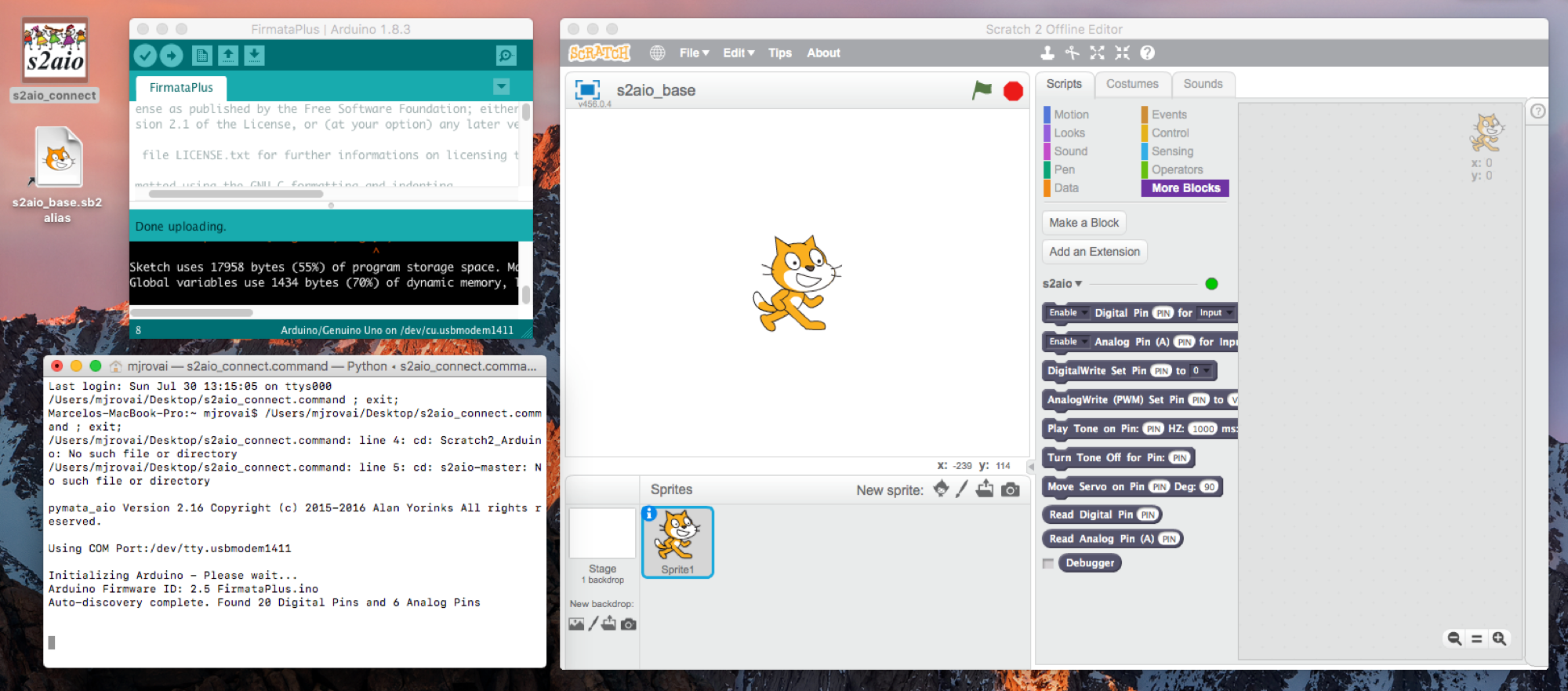Click the Read Digital Pin block
The width and height of the screenshot is (1568, 691).
(1102, 515)
